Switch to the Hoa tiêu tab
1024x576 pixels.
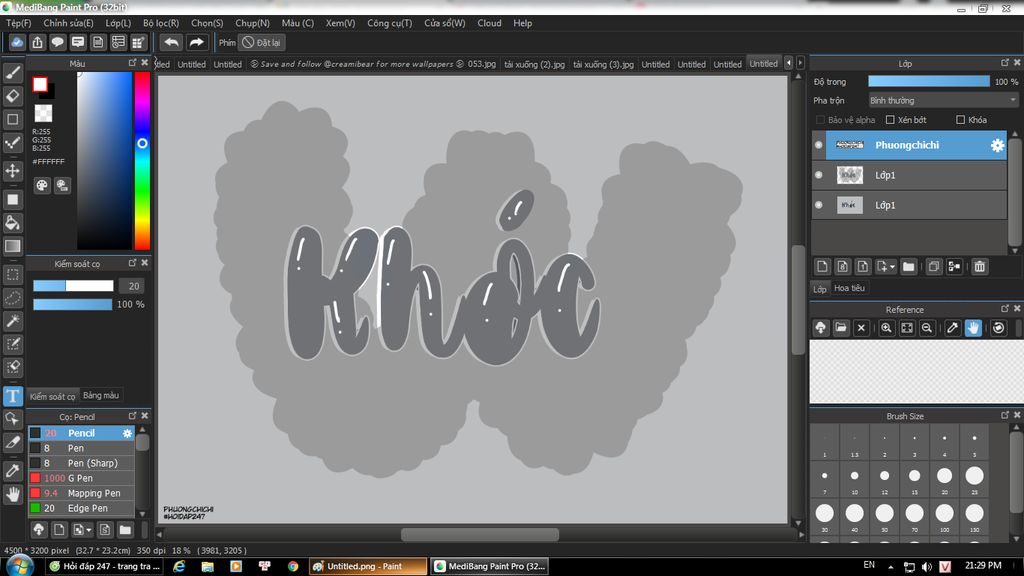pyautogui.click(x=849, y=288)
